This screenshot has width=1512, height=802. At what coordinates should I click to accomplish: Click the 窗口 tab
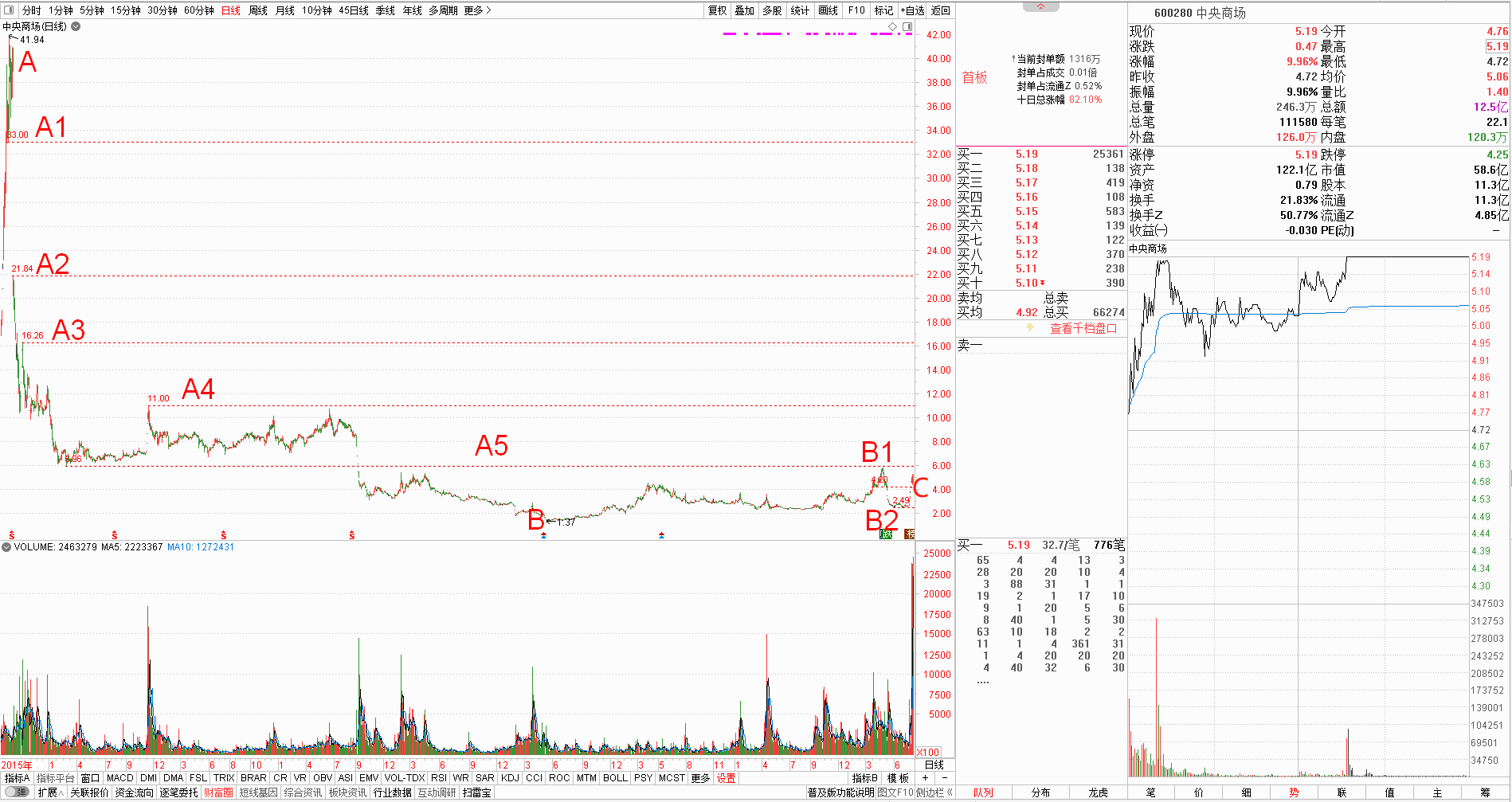[x=90, y=778]
